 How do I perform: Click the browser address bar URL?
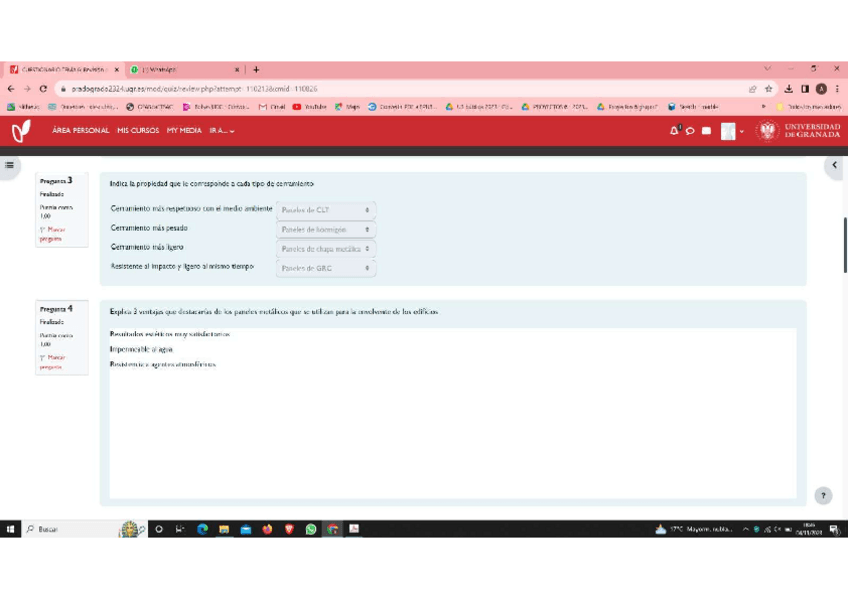tap(195, 89)
